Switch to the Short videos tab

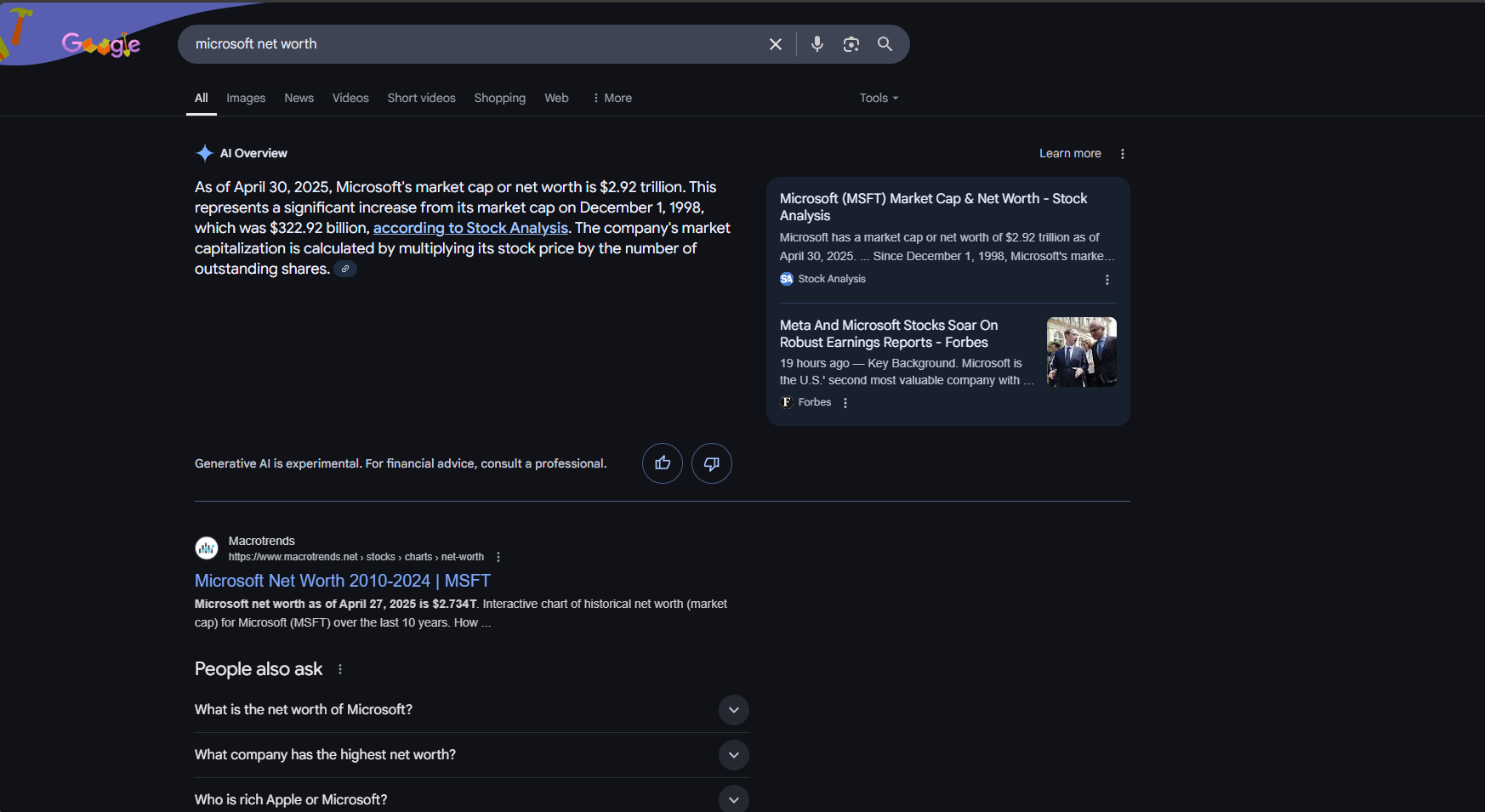(422, 98)
